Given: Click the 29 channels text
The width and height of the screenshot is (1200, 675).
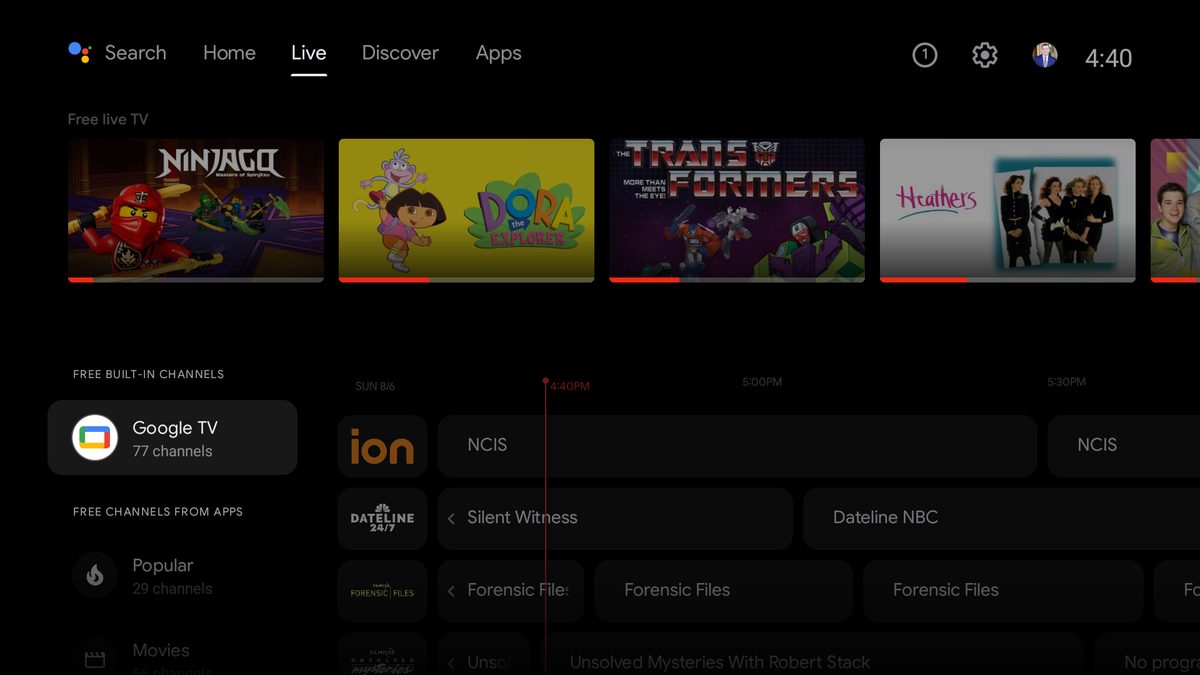Looking at the screenshot, I should click(172, 588).
